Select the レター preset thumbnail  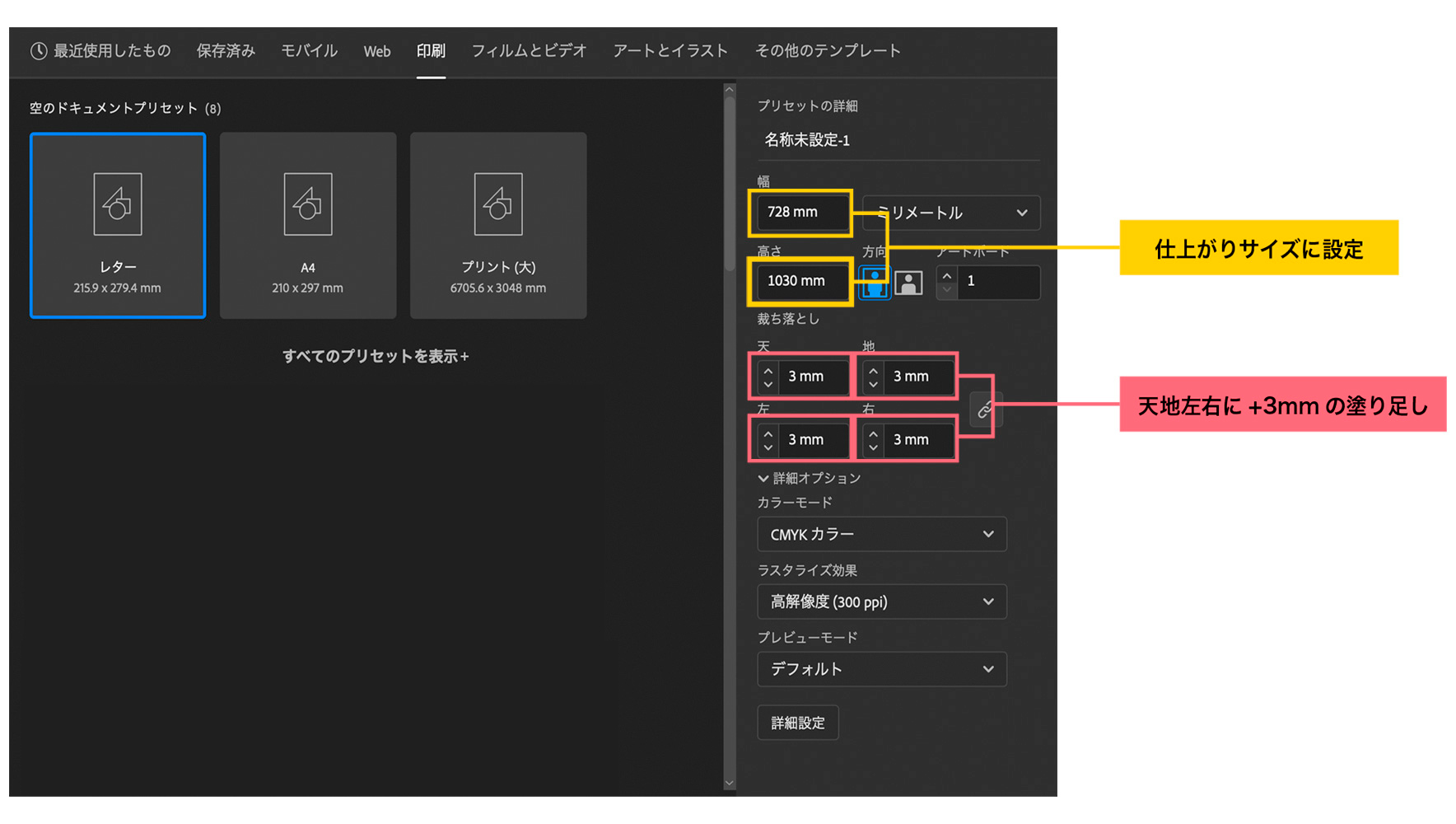(x=118, y=225)
